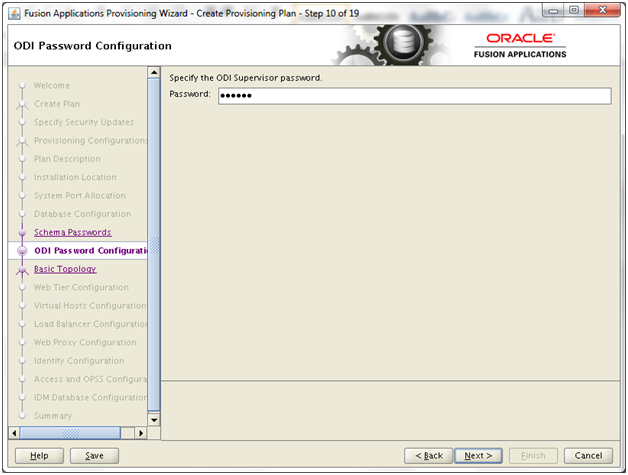The image size is (628, 475).
Task: Click the Installation Location step label
Action: pos(75,177)
